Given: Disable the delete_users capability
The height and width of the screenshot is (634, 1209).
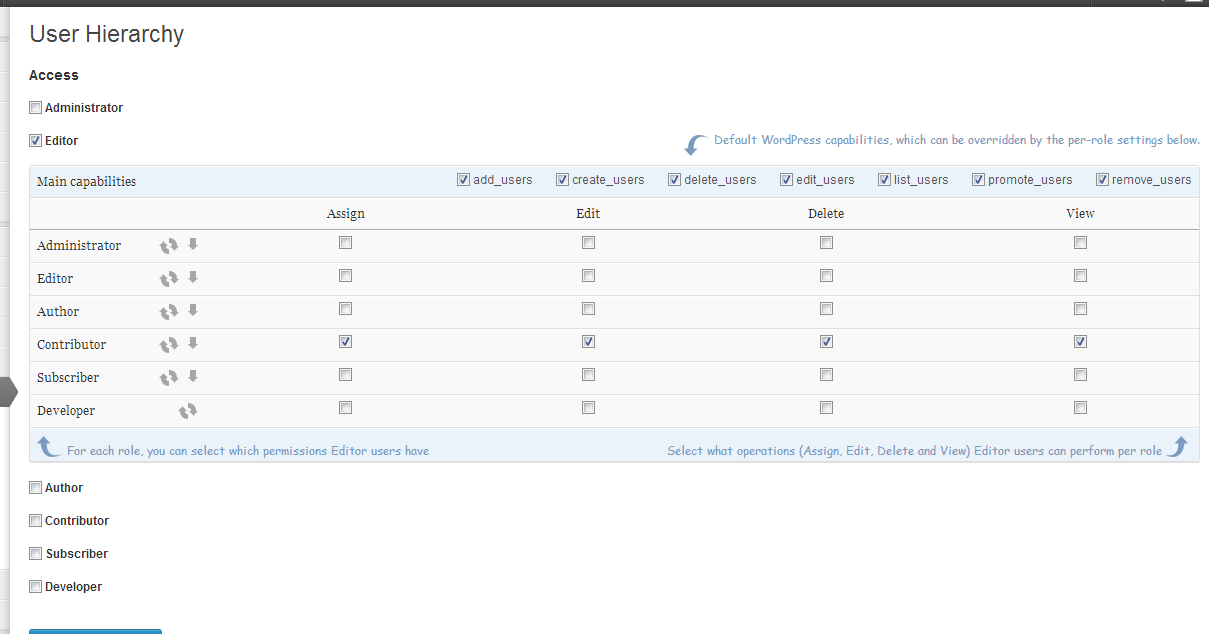Looking at the screenshot, I should click(675, 180).
